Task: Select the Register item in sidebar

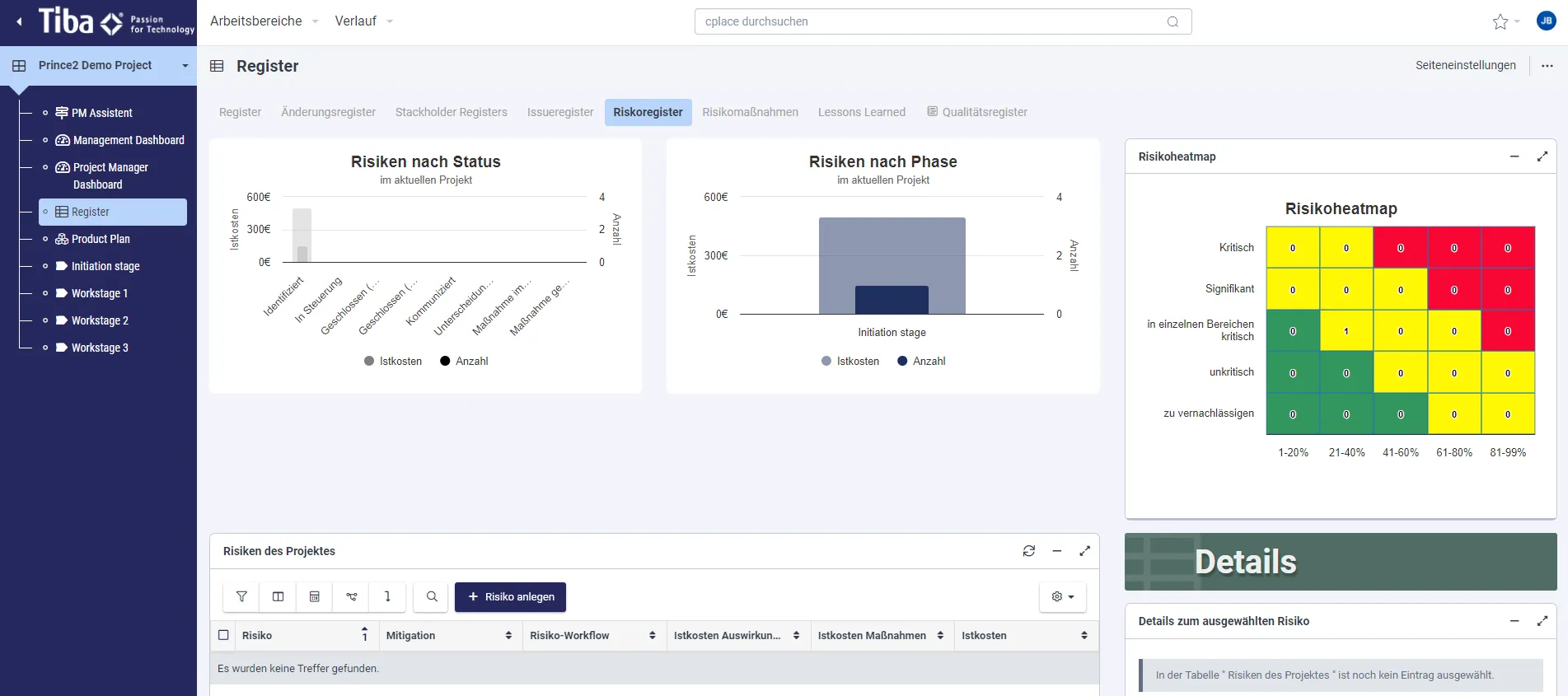Action: pyautogui.click(x=113, y=212)
